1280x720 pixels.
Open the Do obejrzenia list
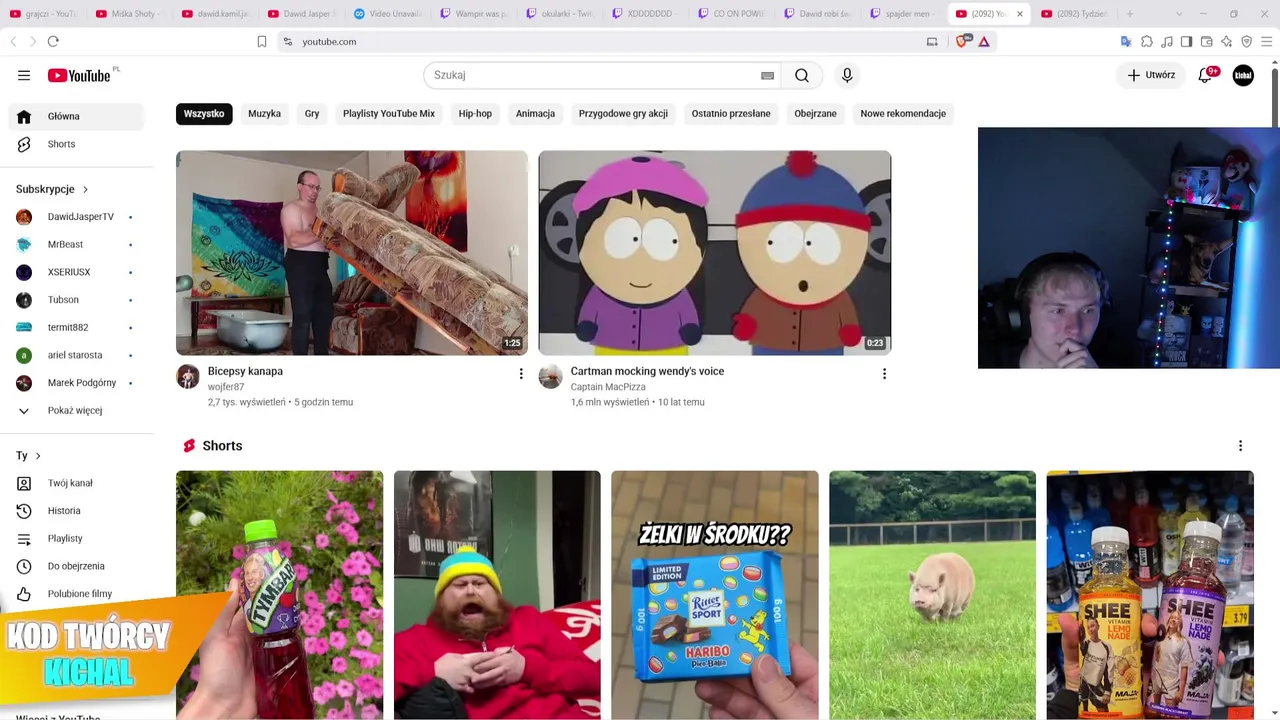tap(75, 566)
